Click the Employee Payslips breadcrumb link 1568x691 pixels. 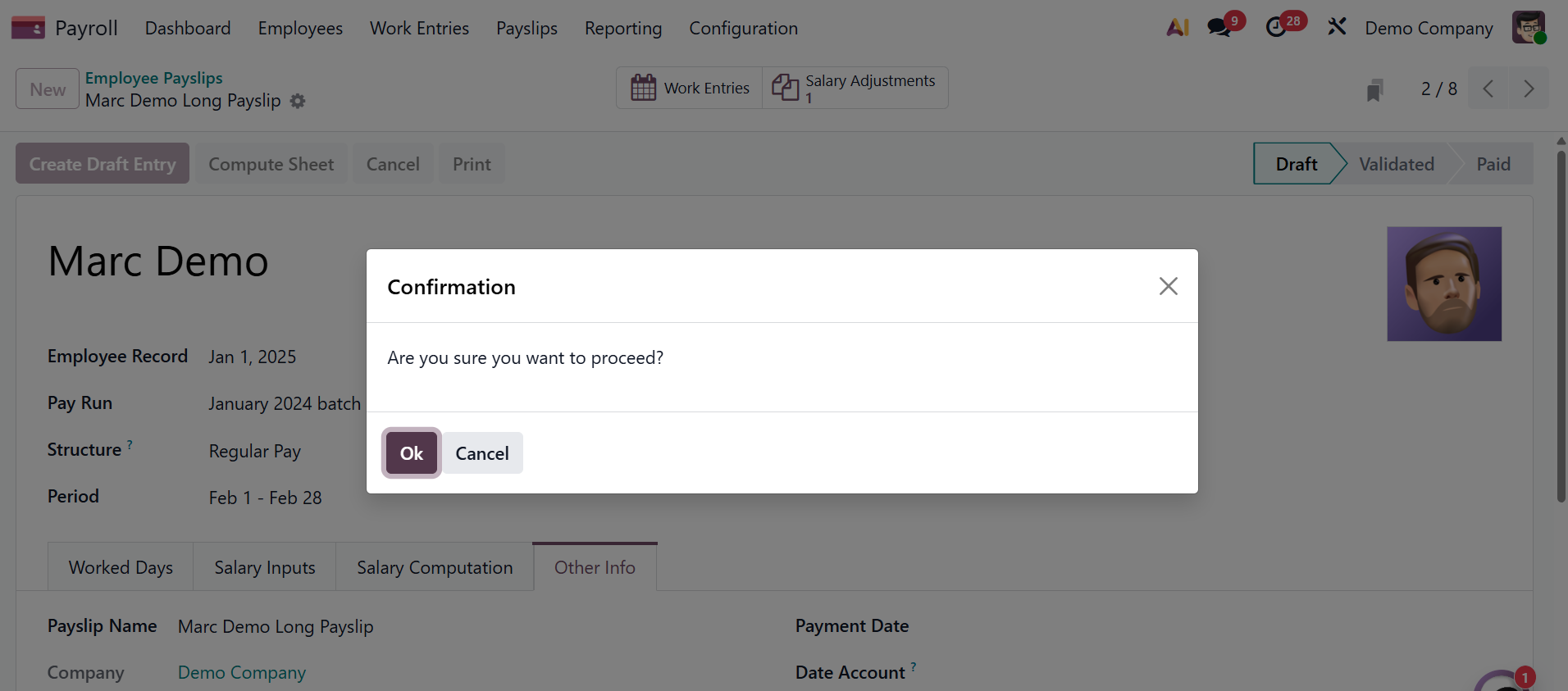pos(153,78)
